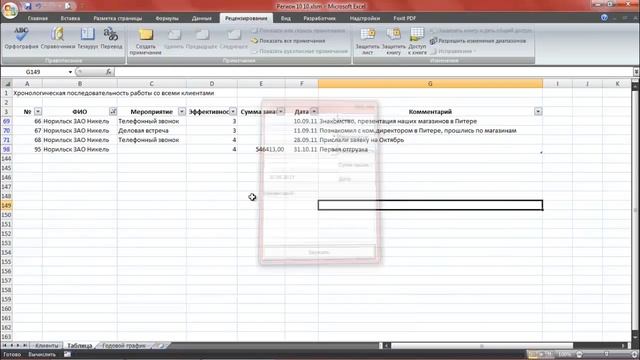
Task: Select cell with Первая отгрузка comment
Action: click(x=430, y=149)
